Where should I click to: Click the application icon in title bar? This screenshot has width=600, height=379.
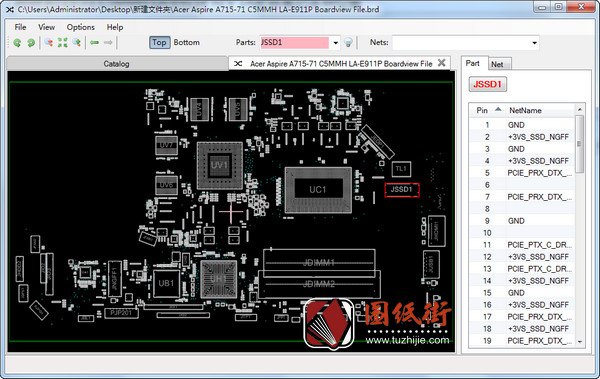pyautogui.click(x=10, y=9)
